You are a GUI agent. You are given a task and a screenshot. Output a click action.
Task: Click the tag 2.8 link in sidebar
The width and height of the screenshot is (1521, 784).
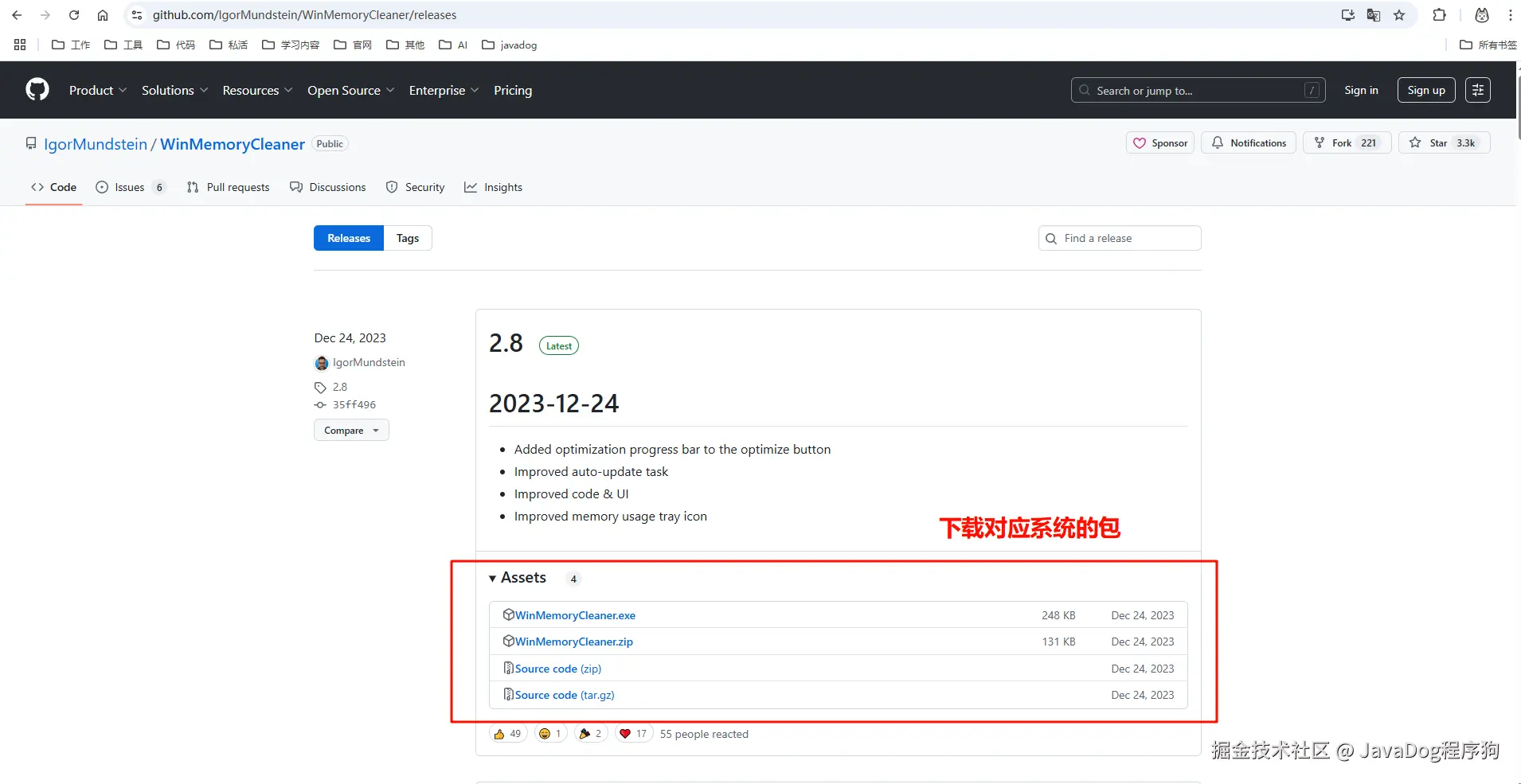340,387
